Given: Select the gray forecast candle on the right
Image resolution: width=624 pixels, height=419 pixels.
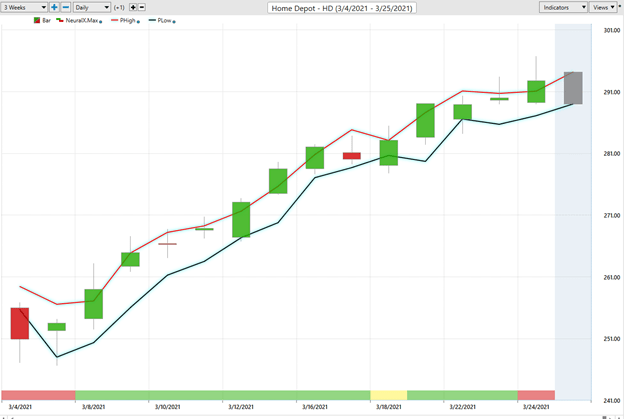Looking at the screenshot, I should tap(573, 88).
